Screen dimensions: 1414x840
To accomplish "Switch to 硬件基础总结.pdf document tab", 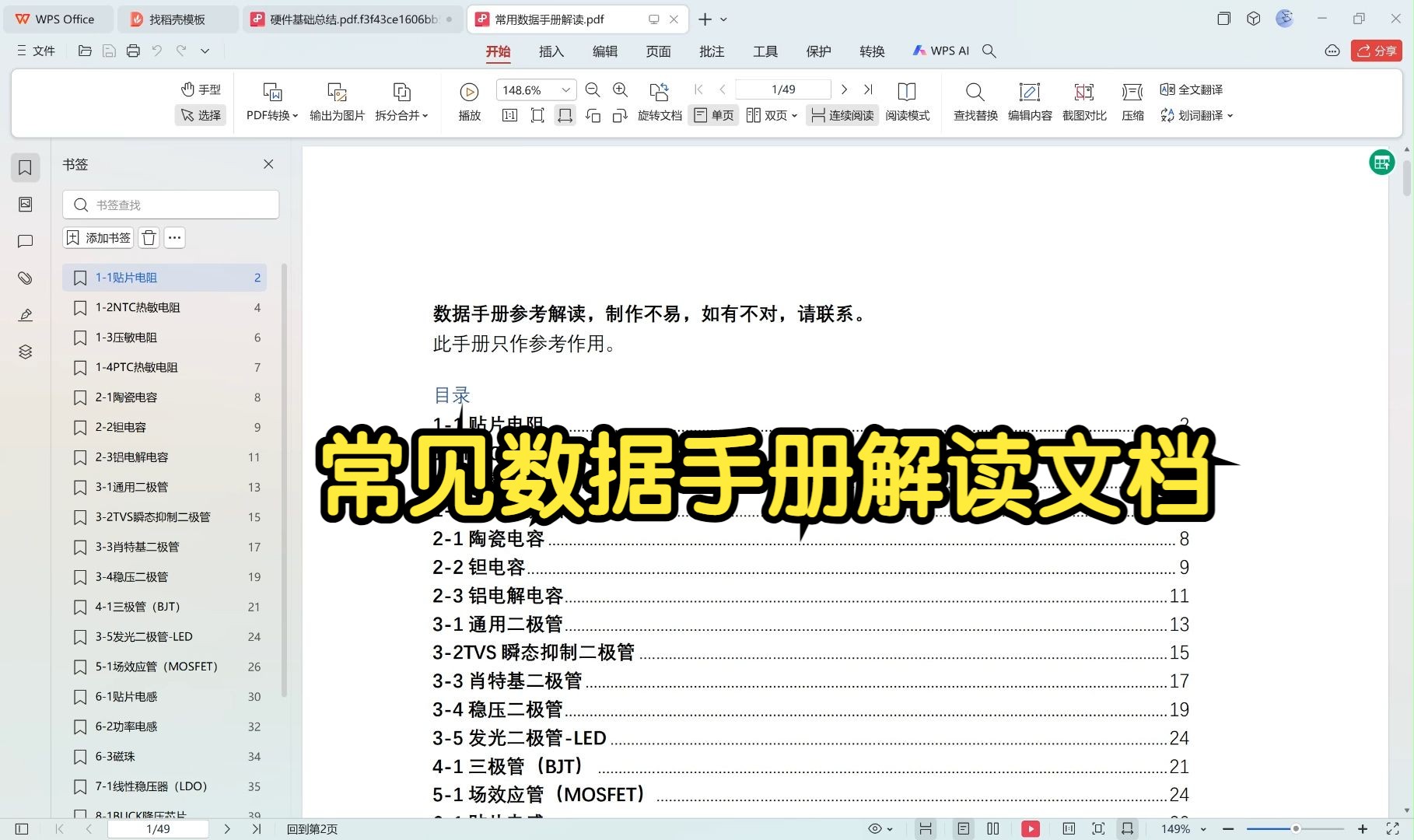I will click(354, 19).
